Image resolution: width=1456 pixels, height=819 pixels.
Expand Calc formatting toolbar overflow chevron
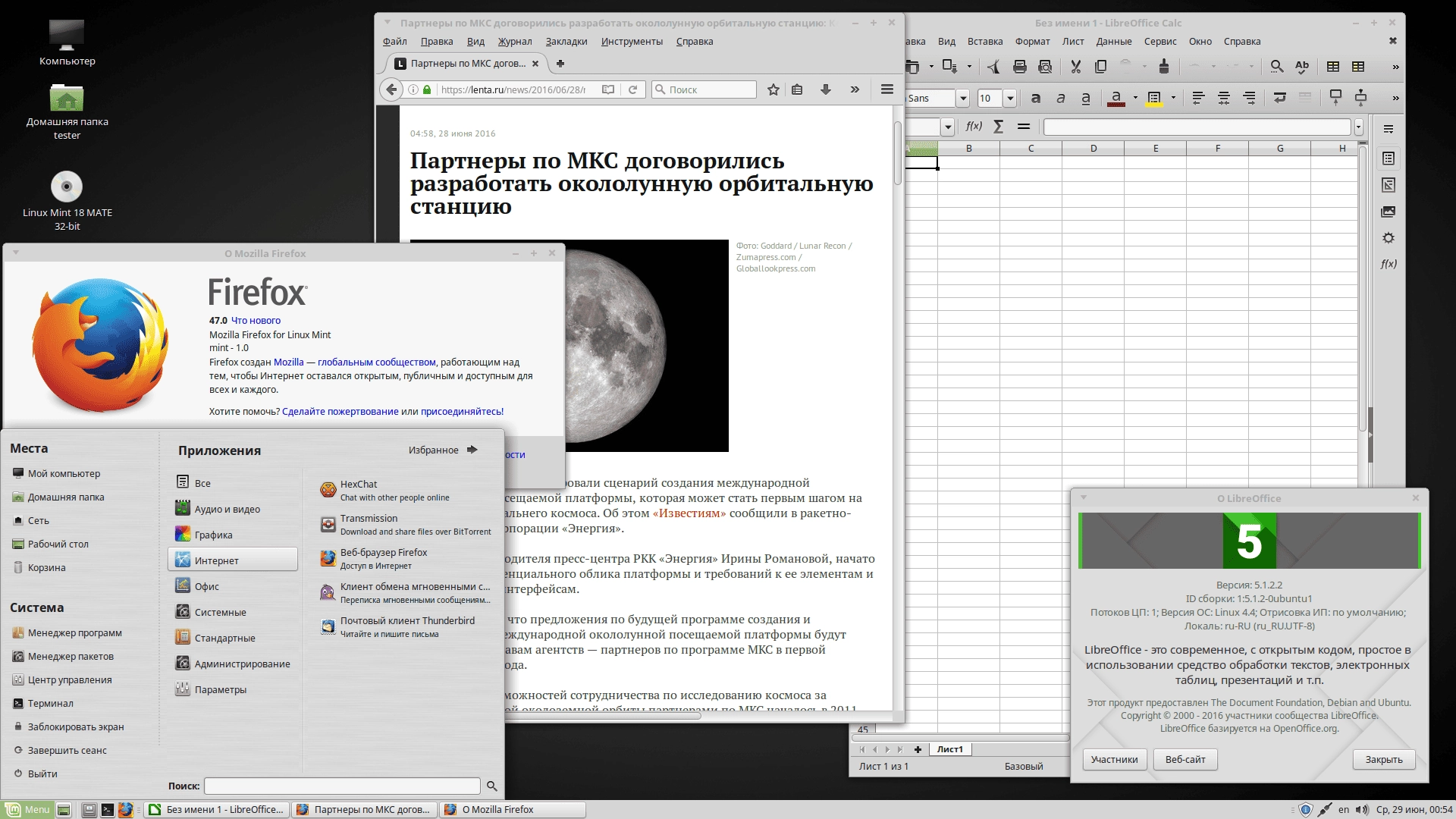1395,98
